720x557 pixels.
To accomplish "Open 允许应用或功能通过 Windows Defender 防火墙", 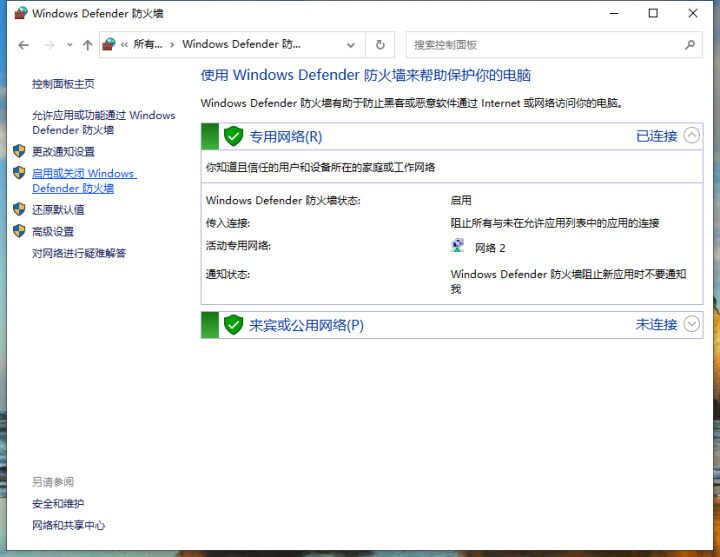I will [104, 123].
